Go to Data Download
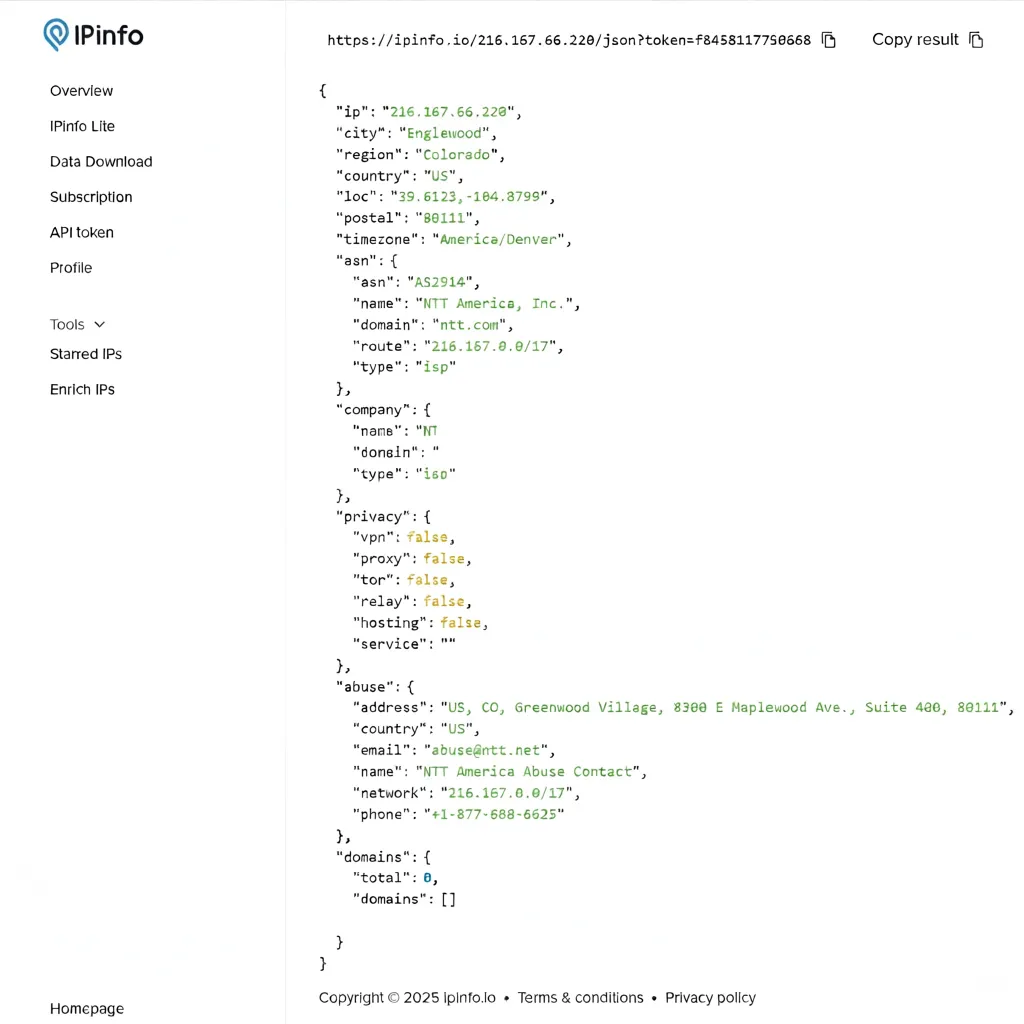Image resolution: width=1024 pixels, height=1024 pixels. (101, 161)
